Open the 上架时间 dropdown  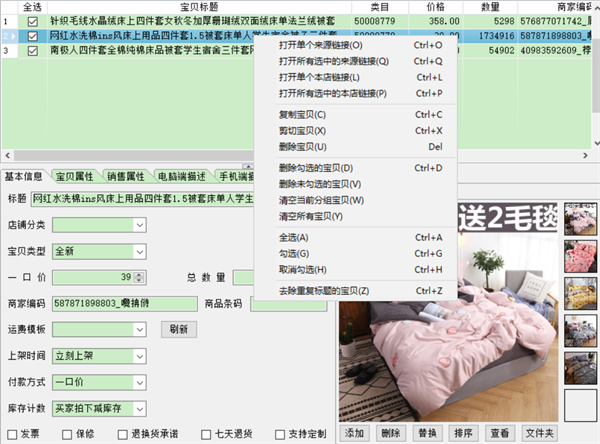coord(140,356)
